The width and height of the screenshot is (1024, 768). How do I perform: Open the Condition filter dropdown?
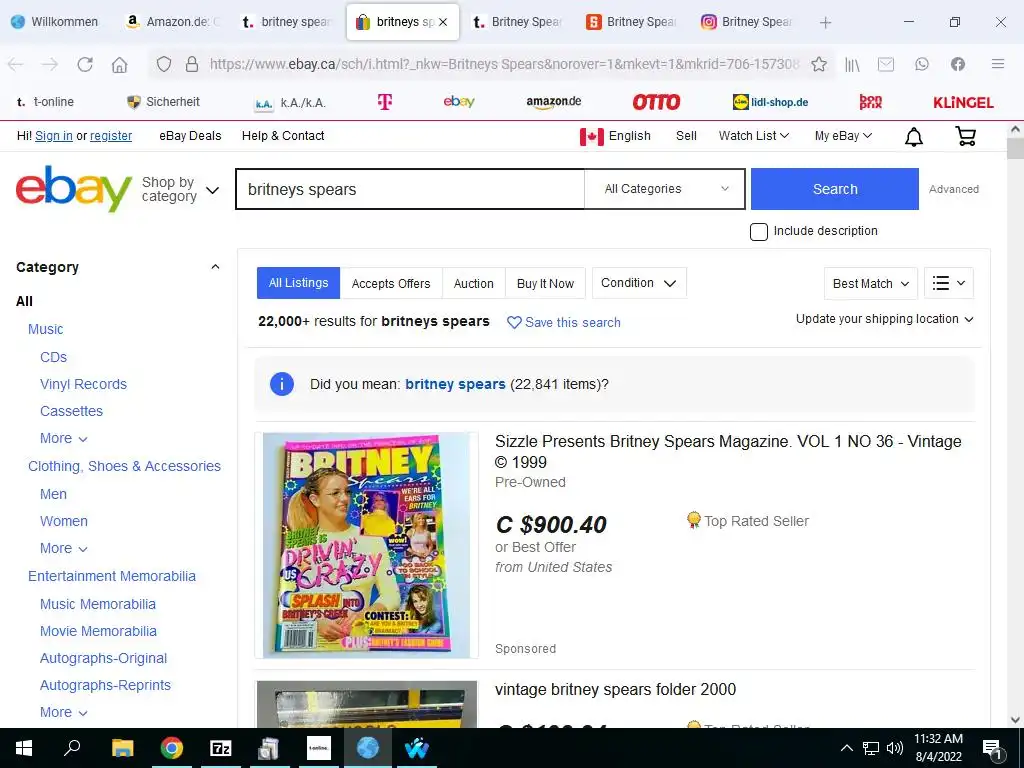[x=639, y=283]
